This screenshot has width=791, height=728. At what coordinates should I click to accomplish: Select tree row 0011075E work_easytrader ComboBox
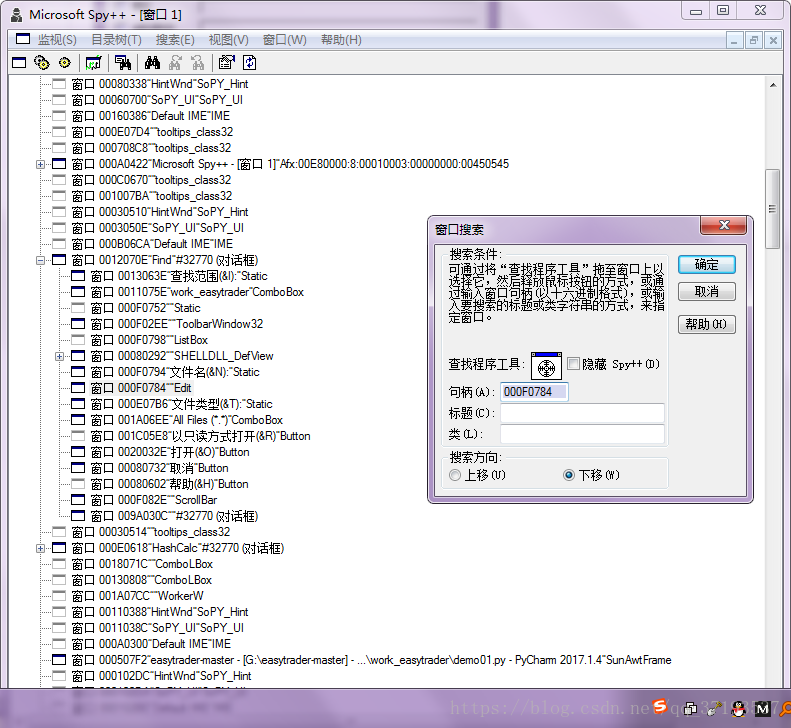197,292
